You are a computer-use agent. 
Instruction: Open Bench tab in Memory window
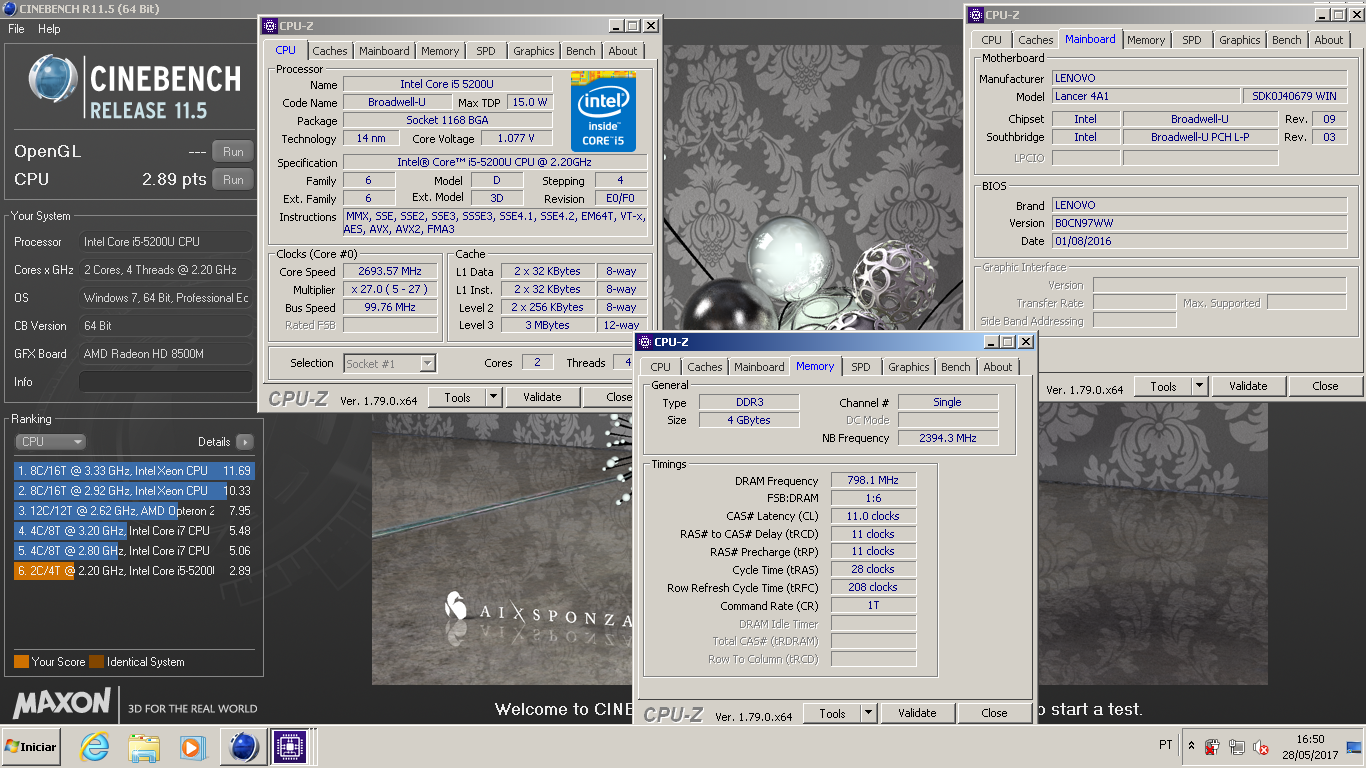955,367
